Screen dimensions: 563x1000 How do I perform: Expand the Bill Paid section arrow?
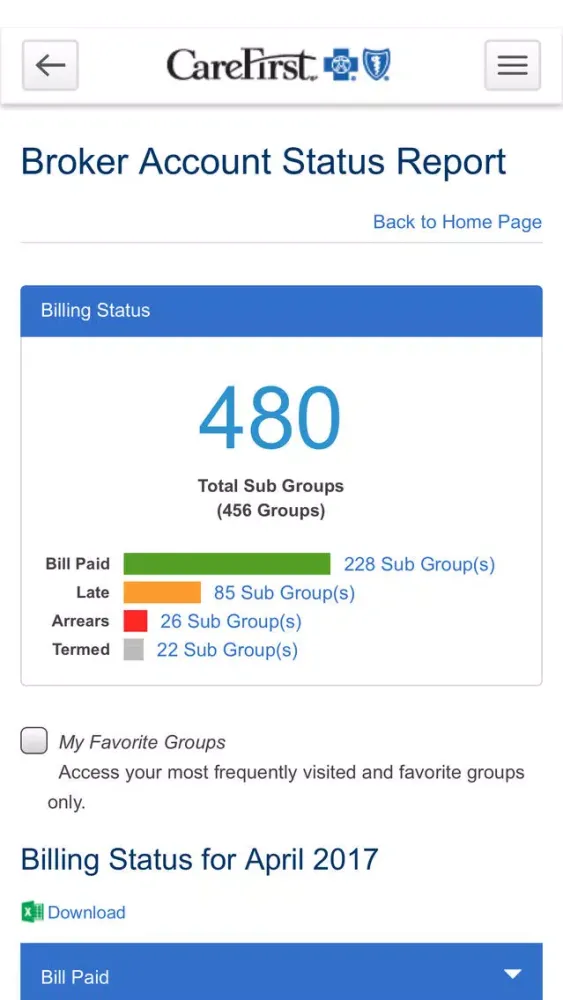point(513,974)
